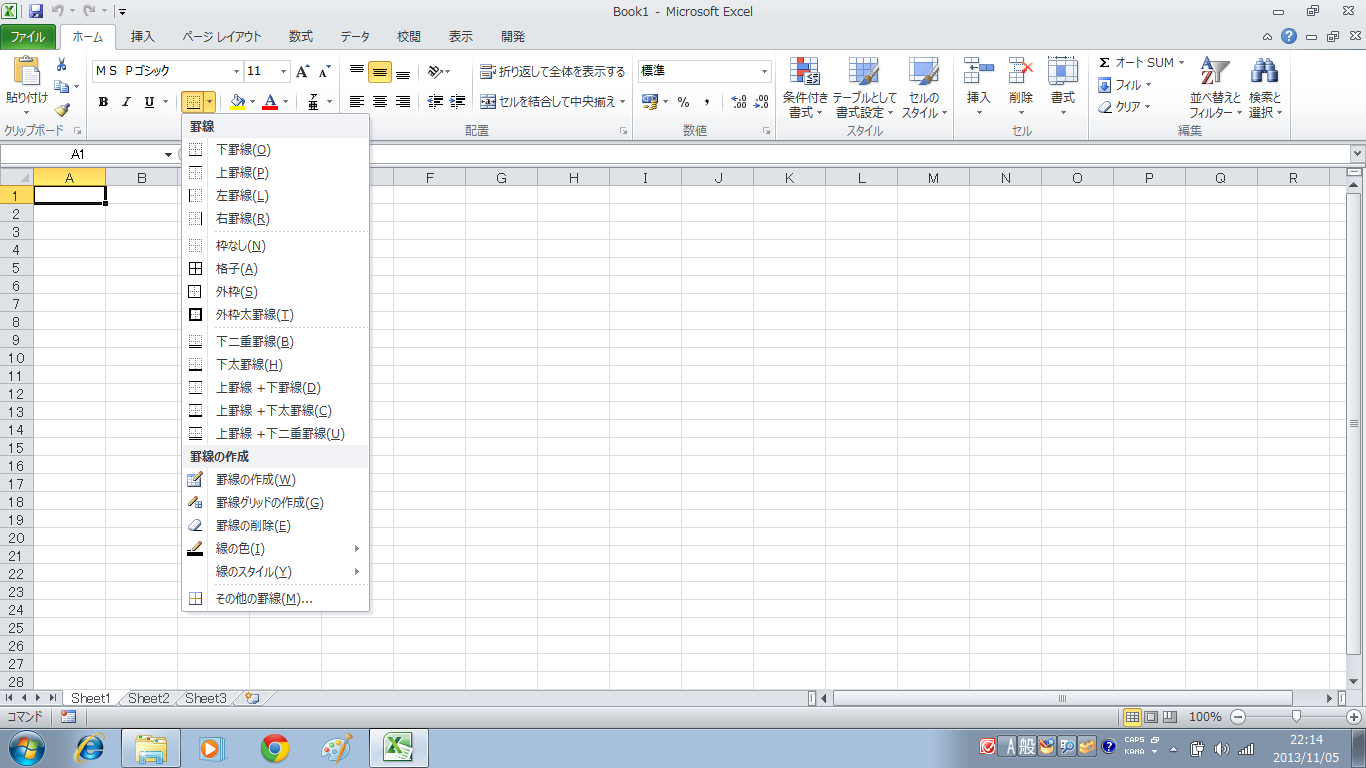Toggle middle vertical alignment button
This screenshot has height=768, width=1366.
tap(380, 72)
